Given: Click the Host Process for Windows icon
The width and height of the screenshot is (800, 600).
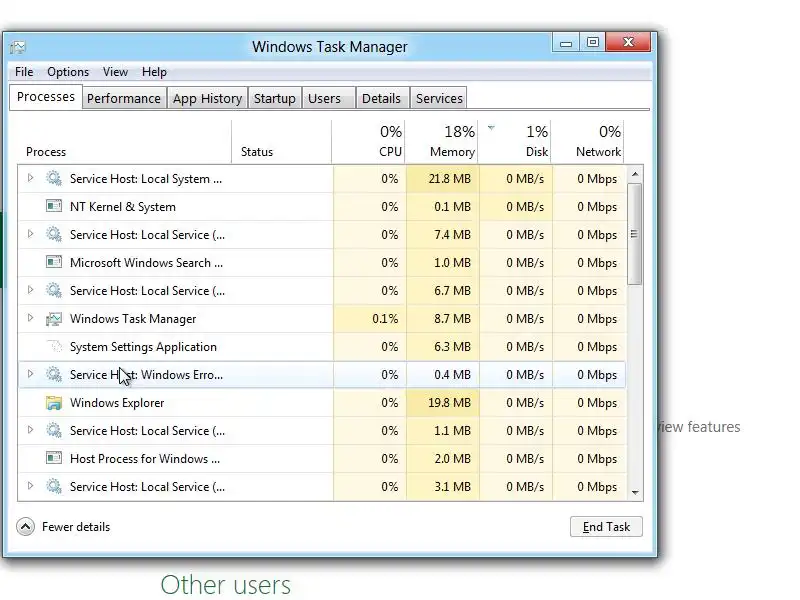Looking at the screenshot, I should tap(54, 458).
